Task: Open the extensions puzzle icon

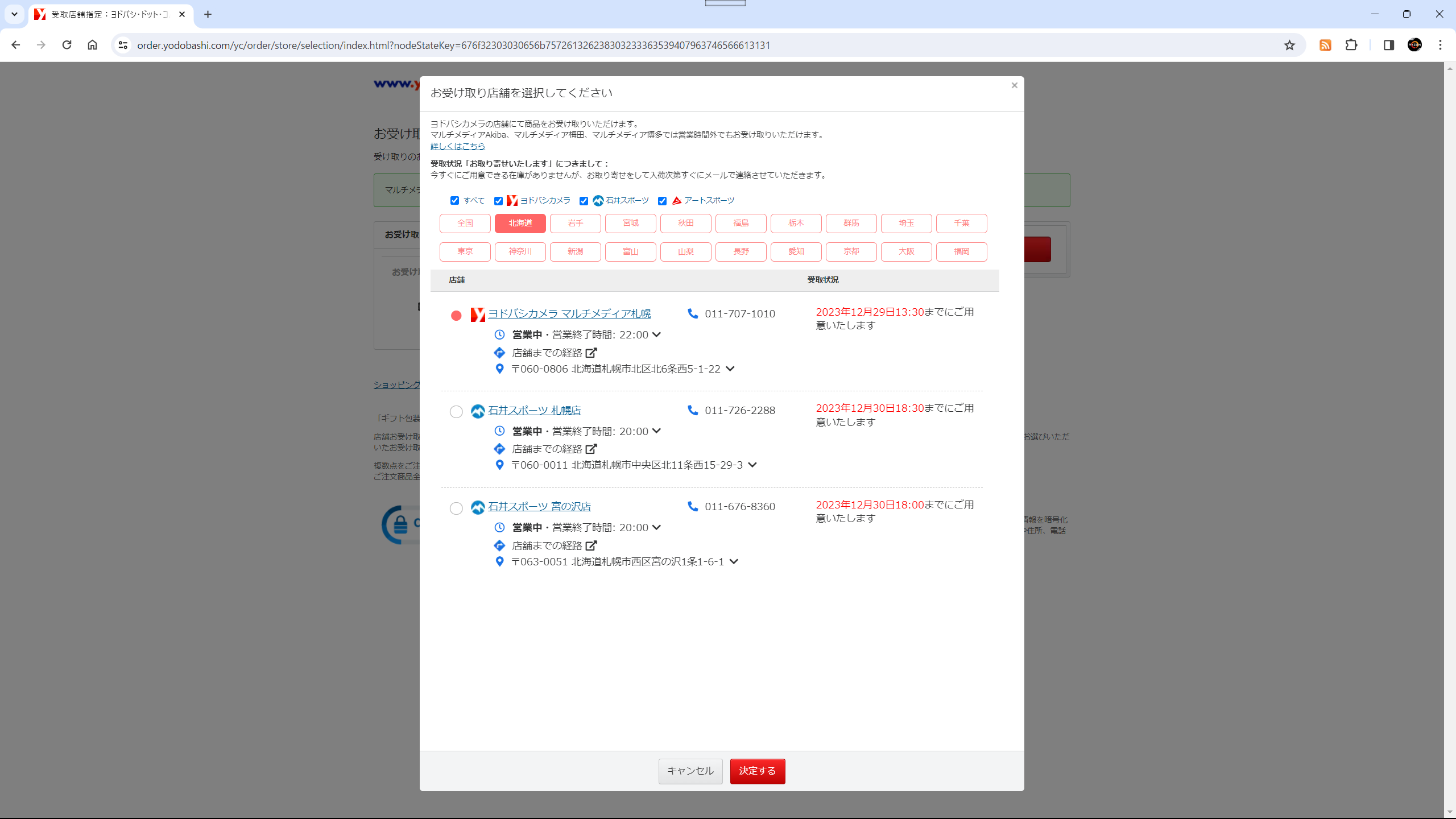Action: tap(1351, 45)
